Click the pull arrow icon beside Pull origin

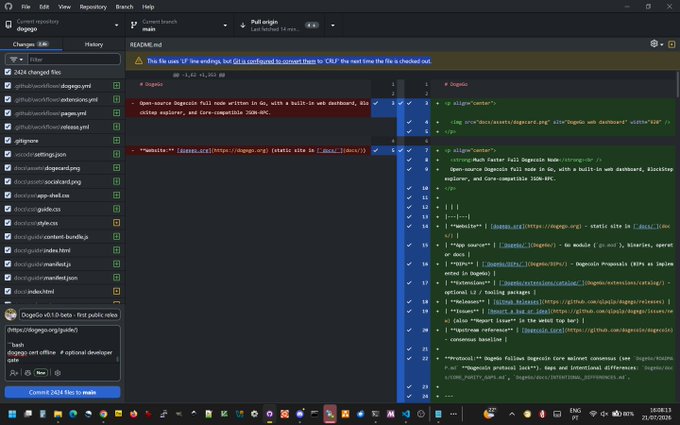243,25
